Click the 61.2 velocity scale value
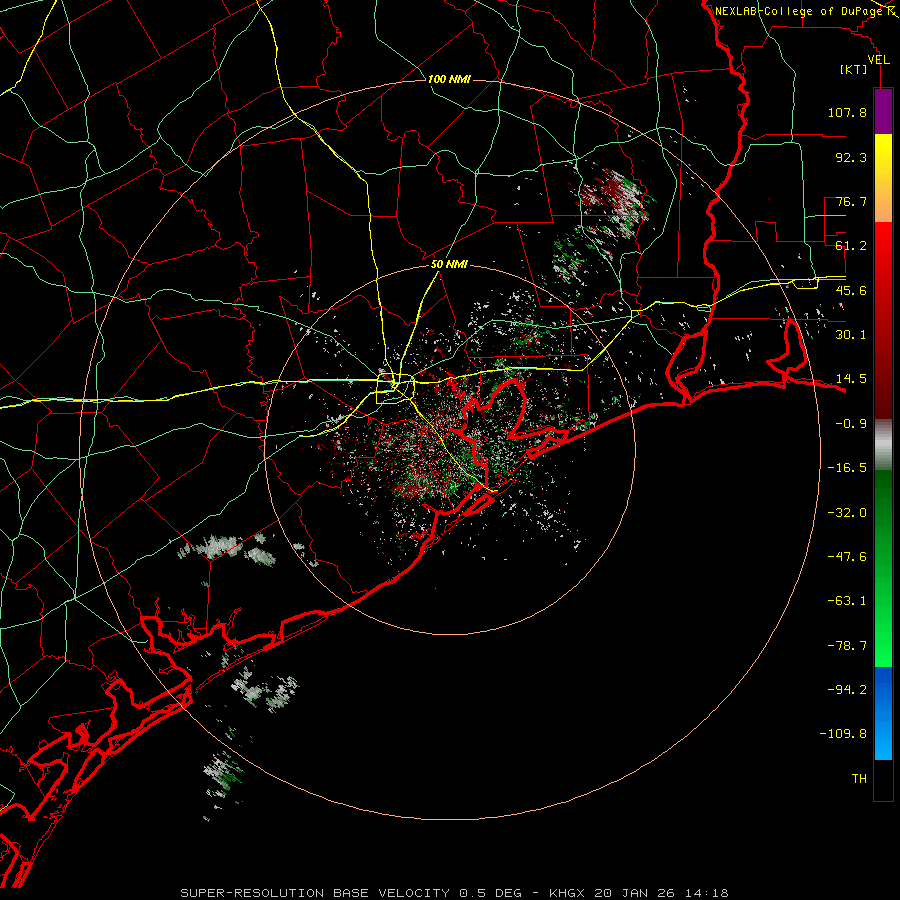900x900 pixels. (x=851, y=246)
